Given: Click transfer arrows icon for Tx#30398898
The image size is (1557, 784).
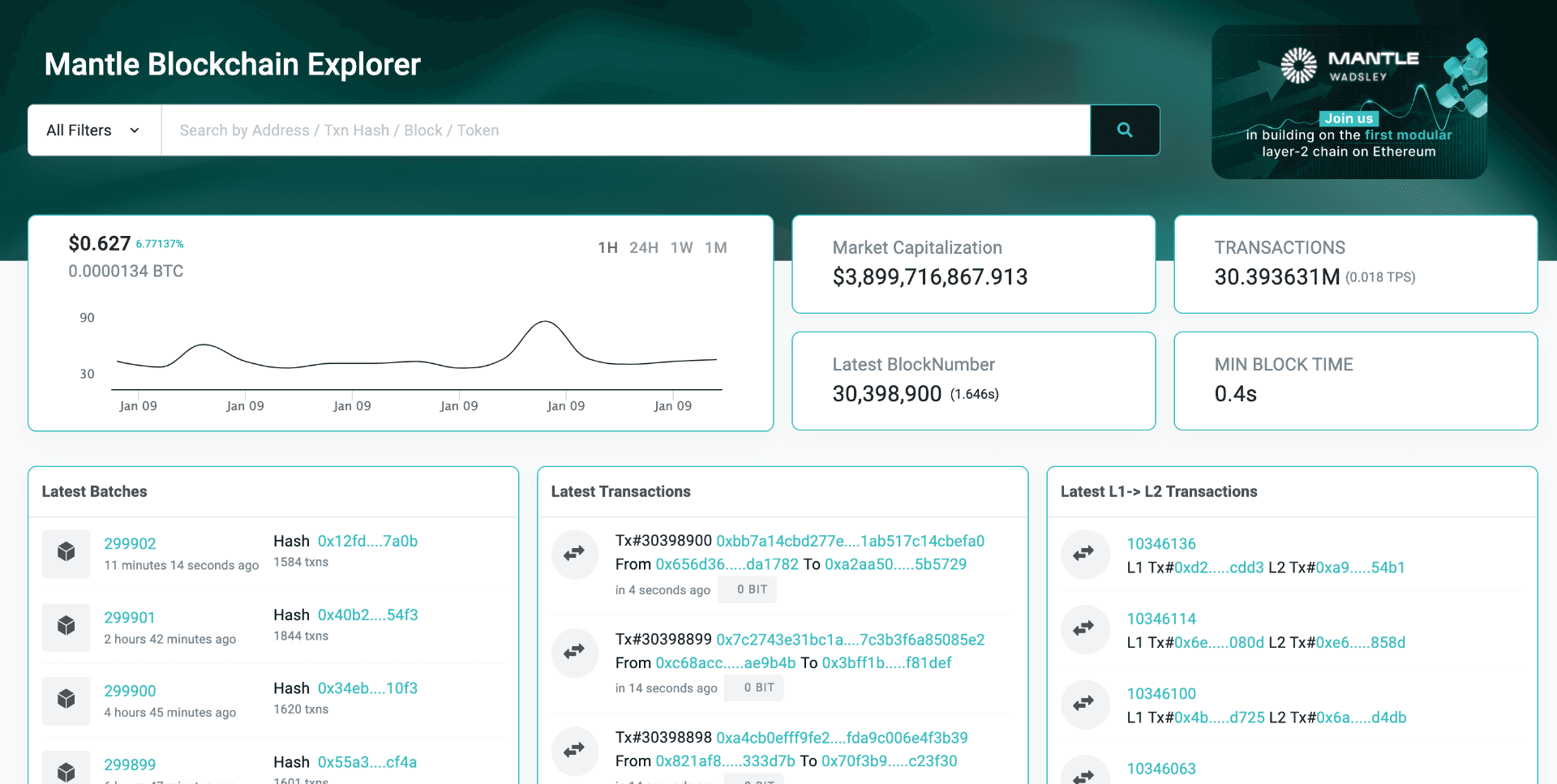Looking at the screenshot, I should pos(575,751).
